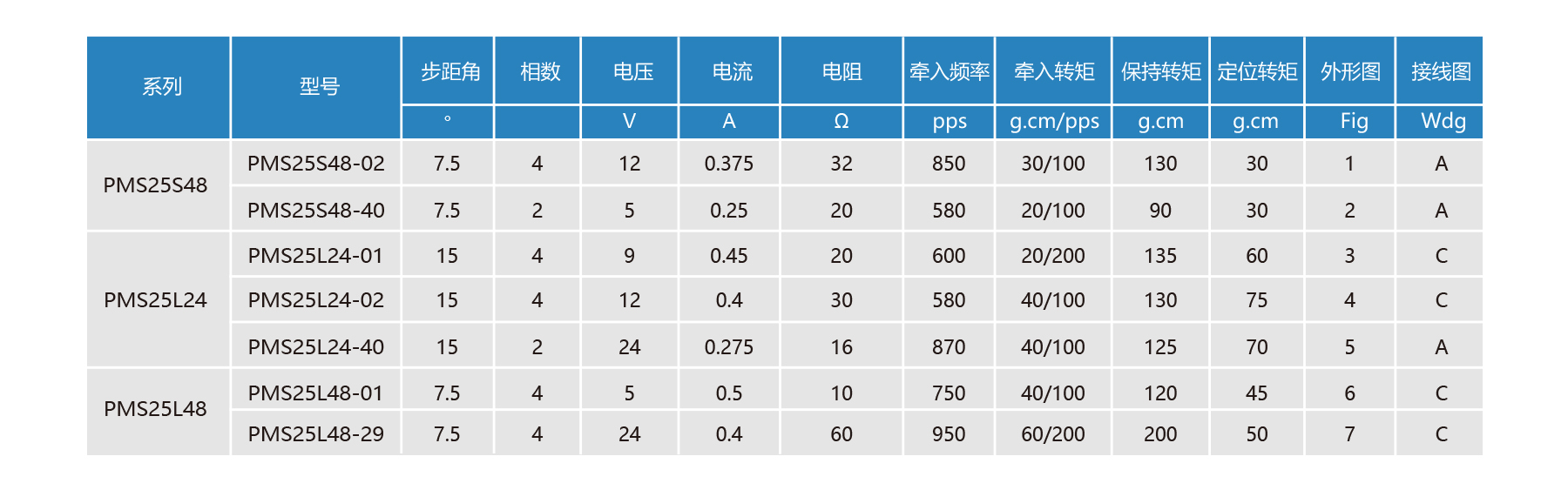Image resolution: width=1568 pixels, height=490 pixels.
Task: Click the 保持转矩 column header
Action: tap(1160, 71)
